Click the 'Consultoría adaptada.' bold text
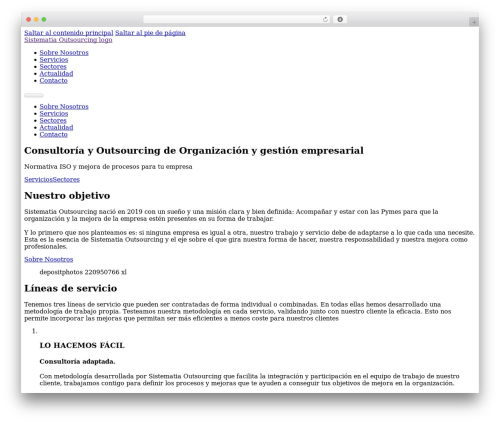Screen dimensions: 500x423 77,361
